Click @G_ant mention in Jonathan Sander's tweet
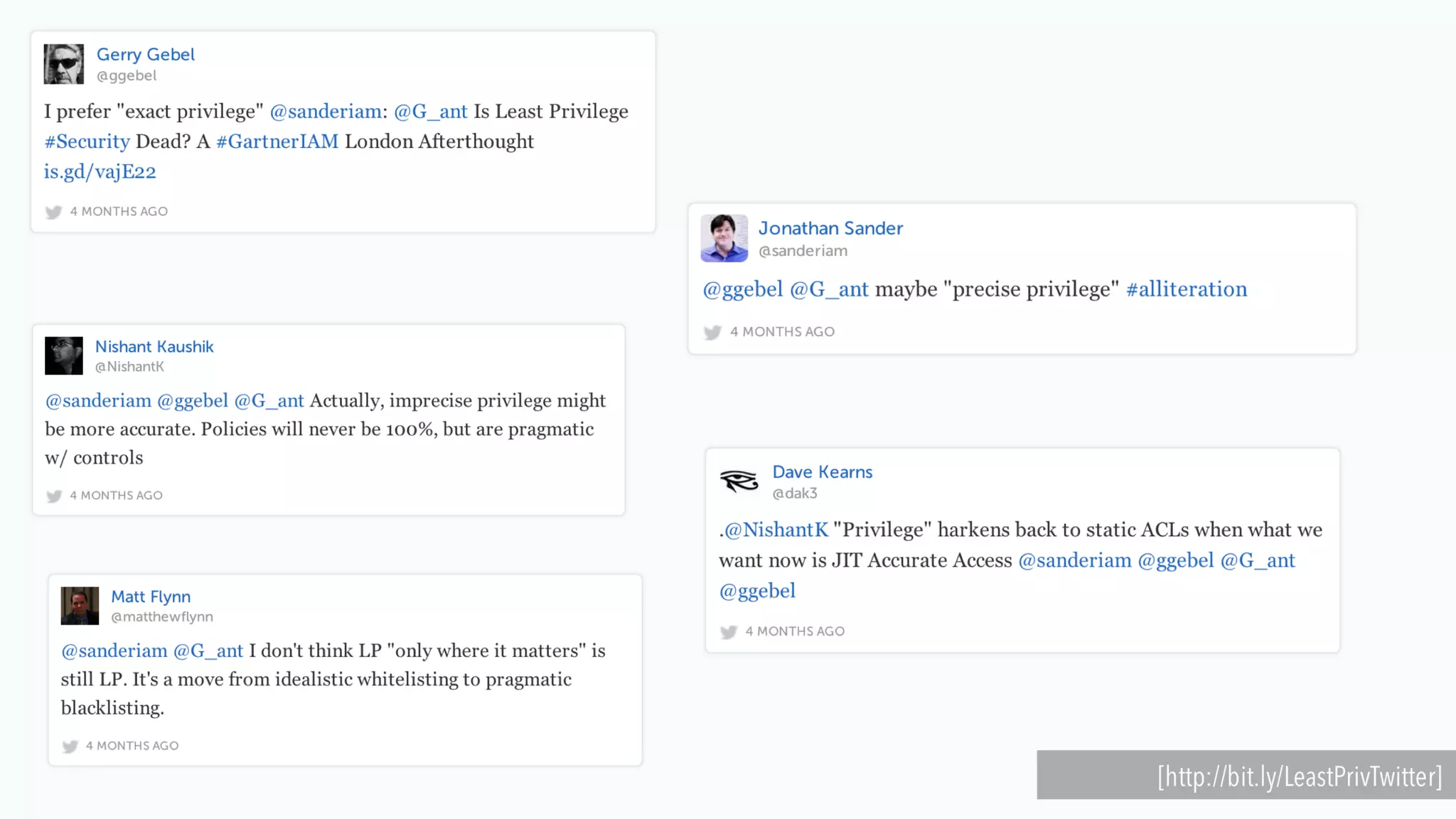 tap(829, 289)
